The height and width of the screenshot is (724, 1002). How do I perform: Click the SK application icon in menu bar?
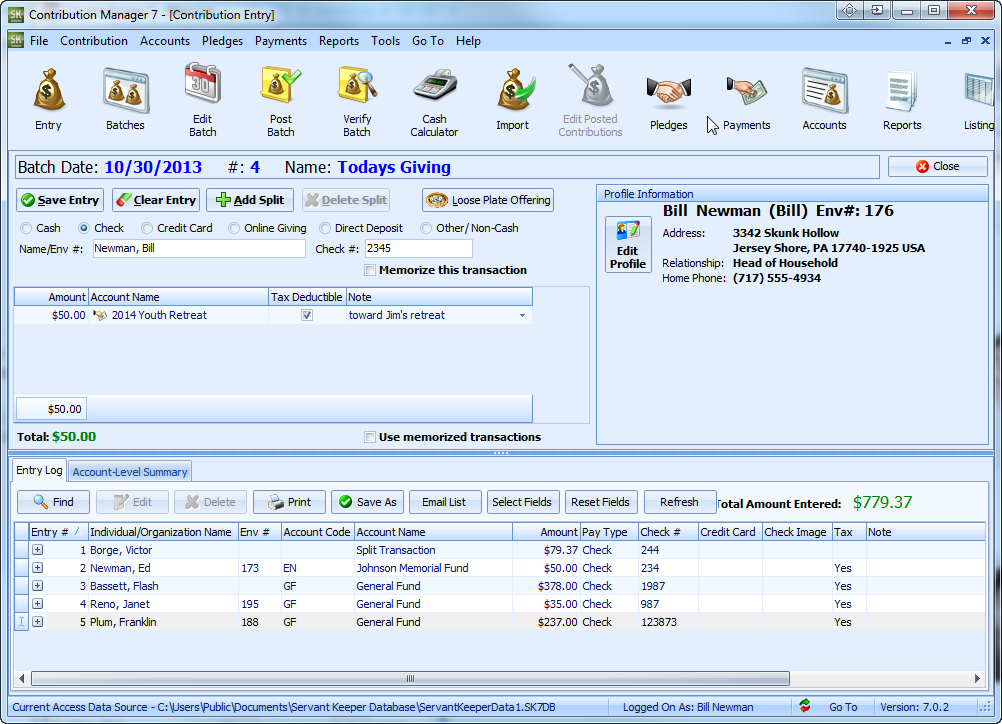16,40
